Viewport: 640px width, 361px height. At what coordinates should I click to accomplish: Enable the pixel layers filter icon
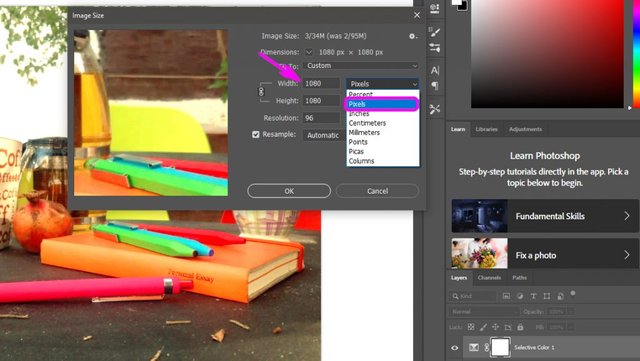tap(506, 296)
